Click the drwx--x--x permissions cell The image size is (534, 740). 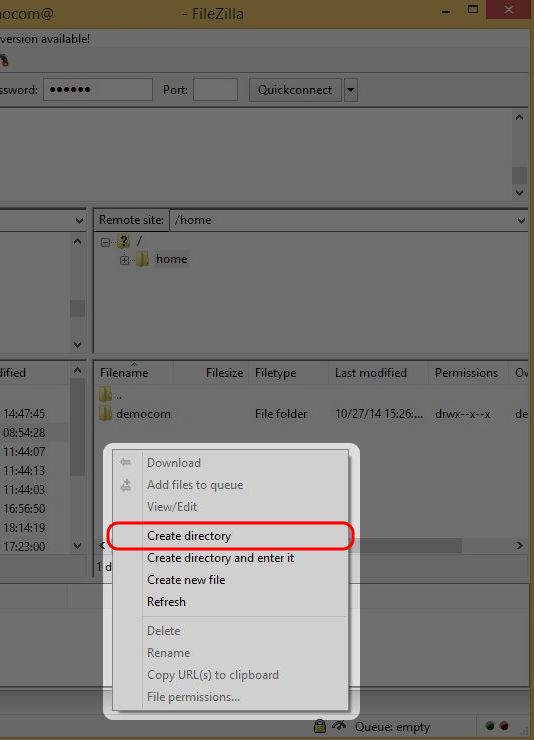coord(463,414)
